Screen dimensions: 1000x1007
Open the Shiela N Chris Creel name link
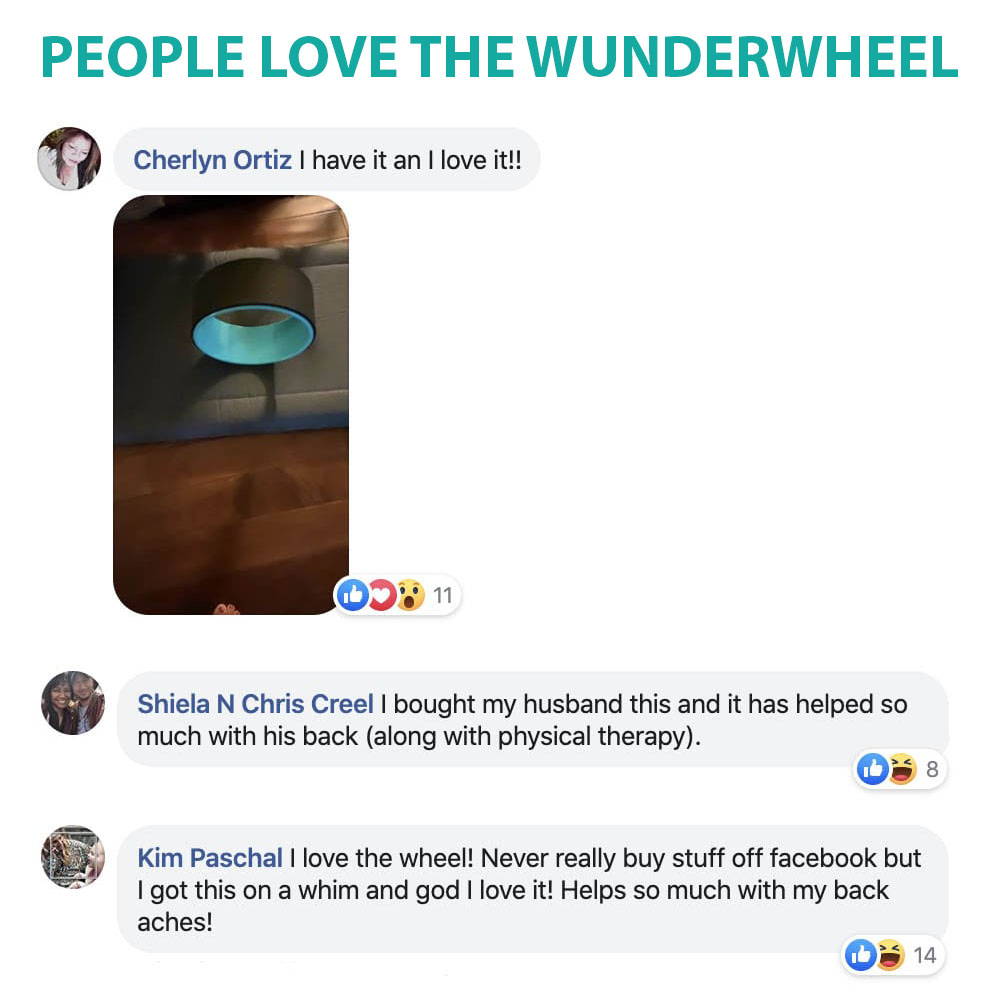pos(255,704)
